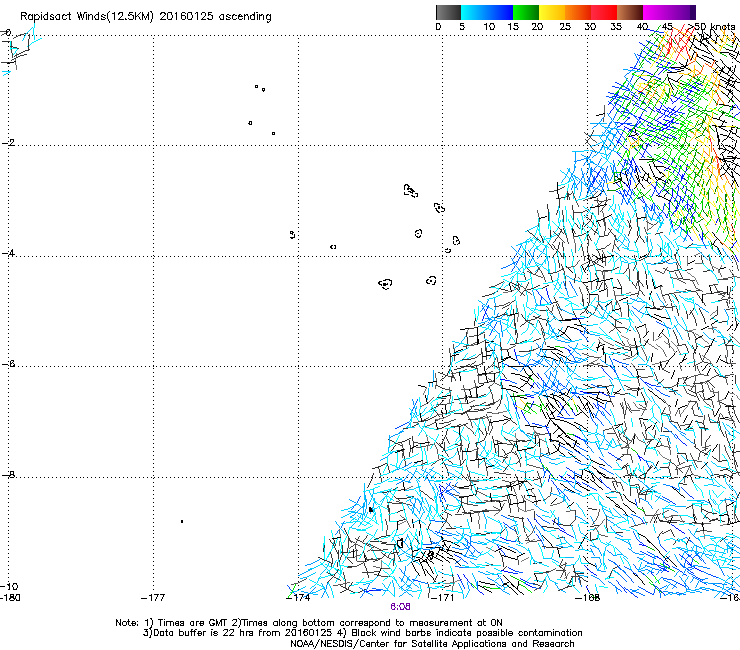This screenshot has height=650, width=740.
Task: Pick the magenta 40–45 knots legend swatch
Action: point(656,12)
